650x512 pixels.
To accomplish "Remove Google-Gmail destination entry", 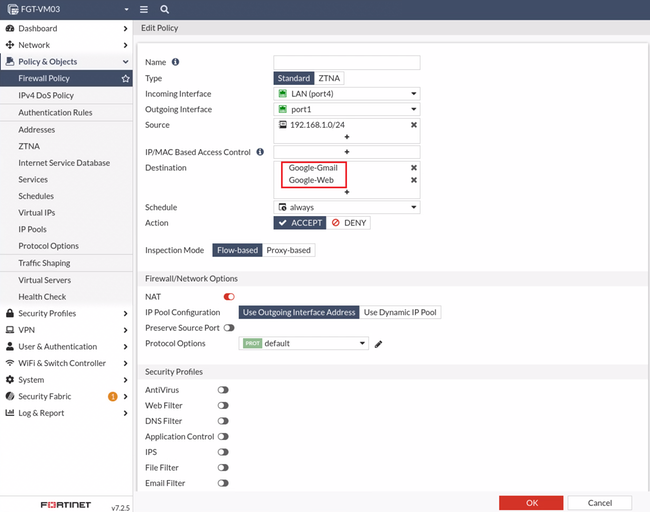I will [x=413, y=167].
